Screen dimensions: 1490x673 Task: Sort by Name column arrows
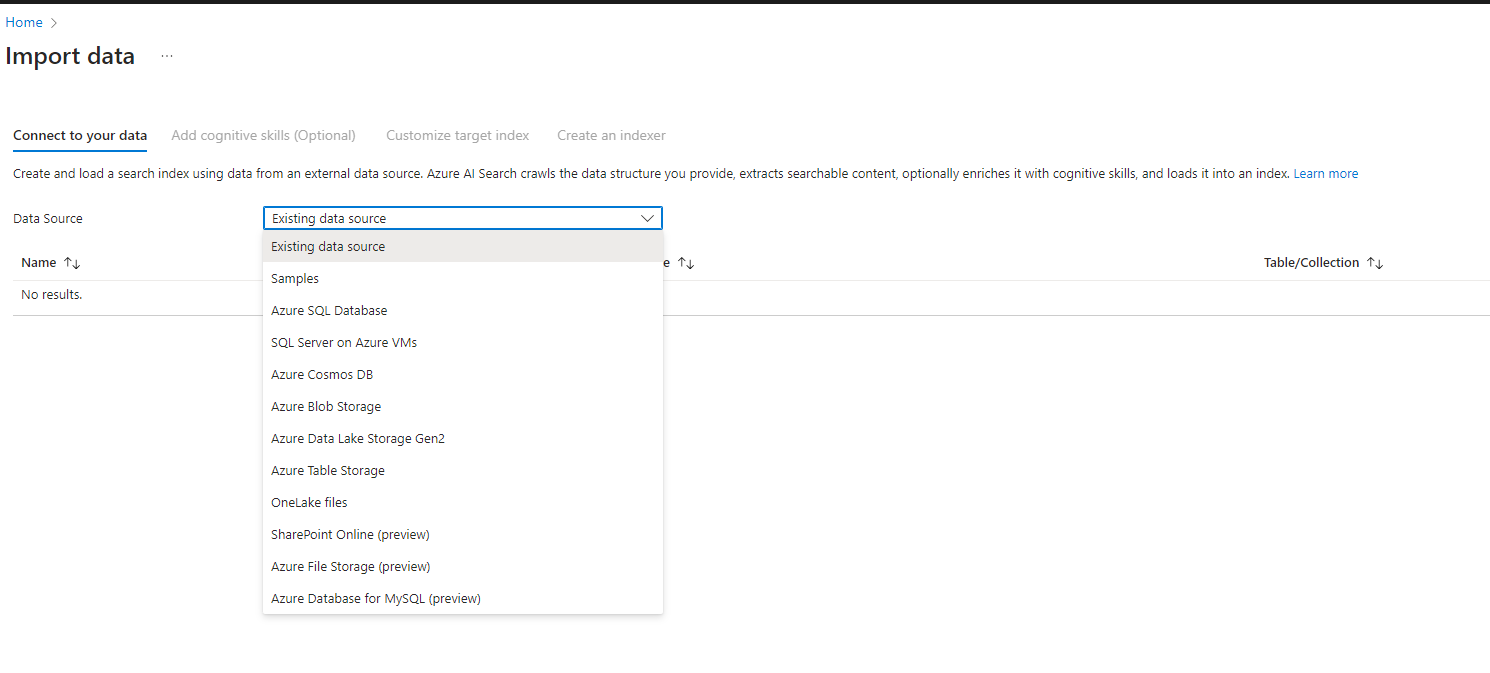(x=72, y=263)
